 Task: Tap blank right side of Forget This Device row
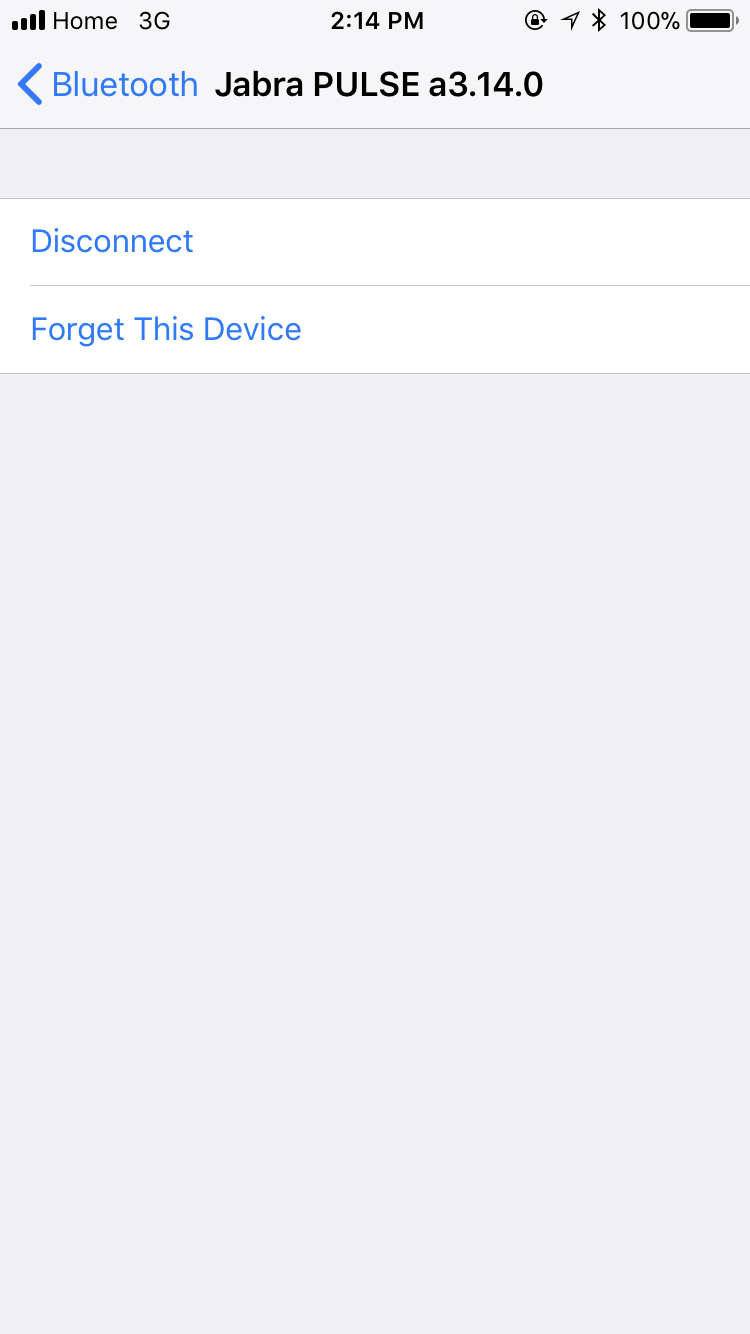click(526, 329)
